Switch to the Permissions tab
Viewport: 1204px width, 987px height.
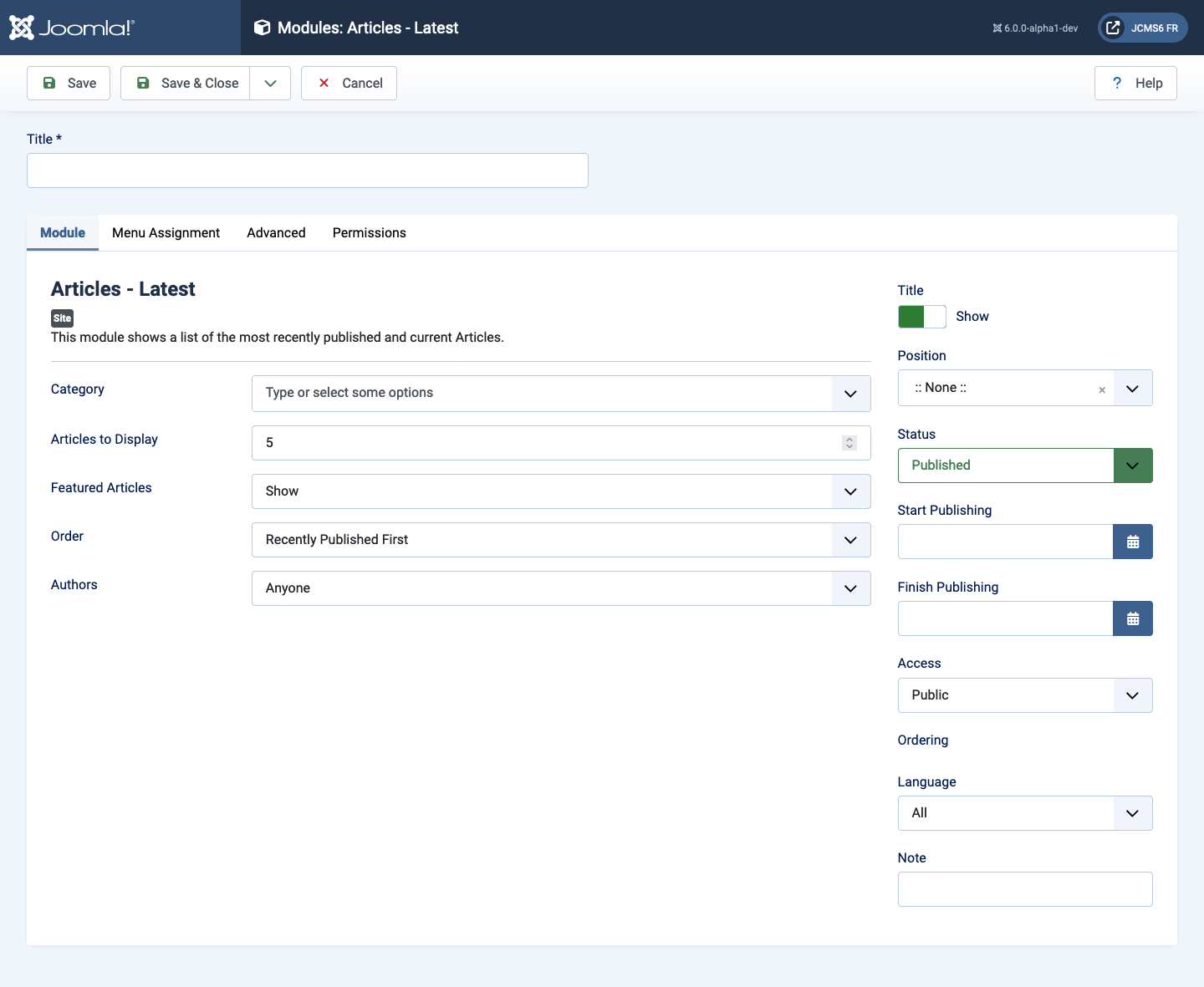click(x=370, y=233)
